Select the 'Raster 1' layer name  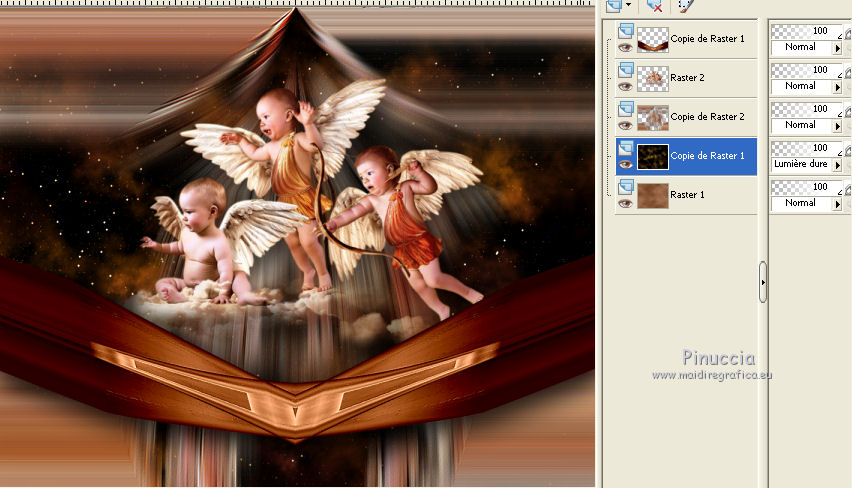(x=687, y=195)
